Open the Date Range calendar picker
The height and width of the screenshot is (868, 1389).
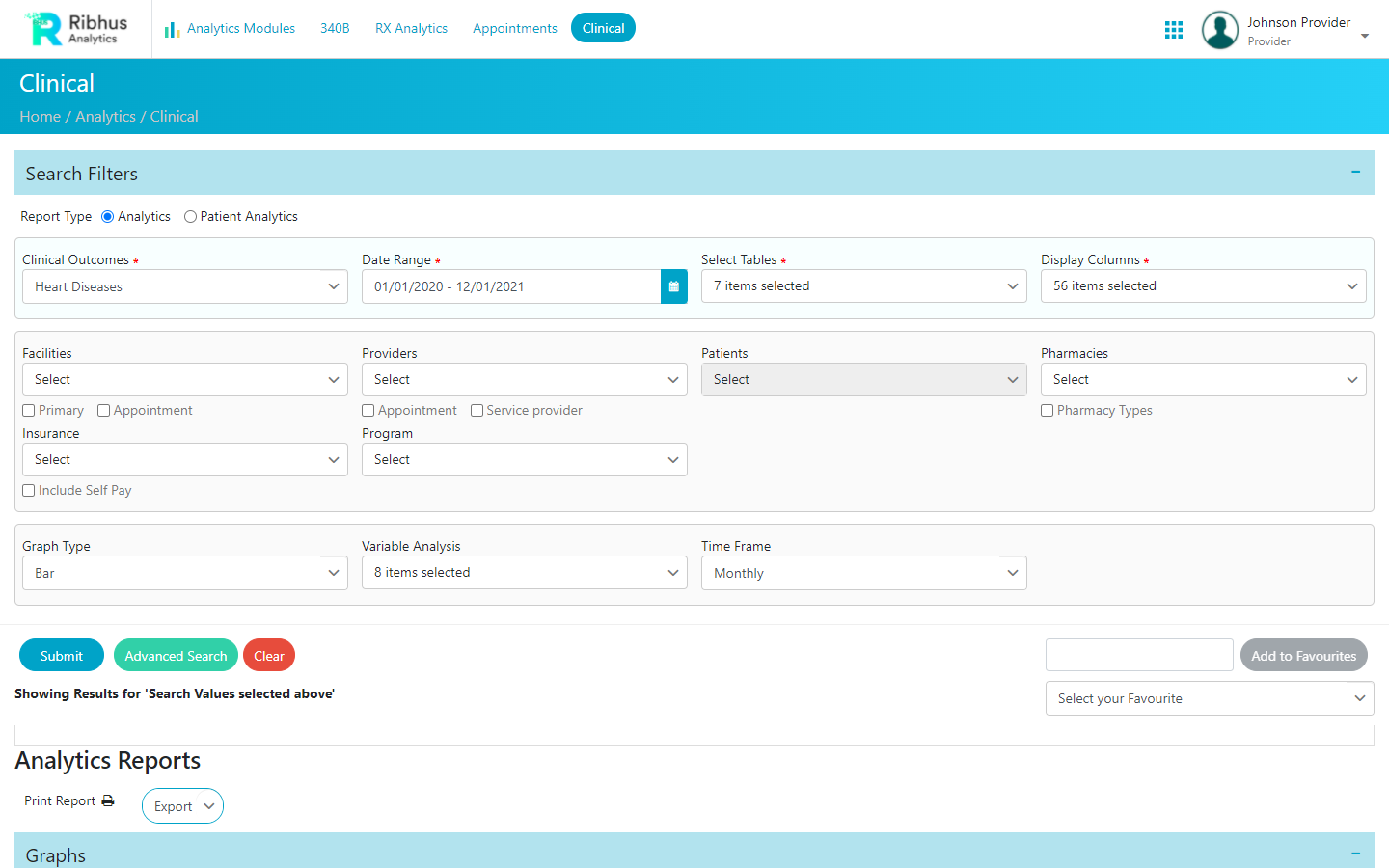[x=673, y=286]
